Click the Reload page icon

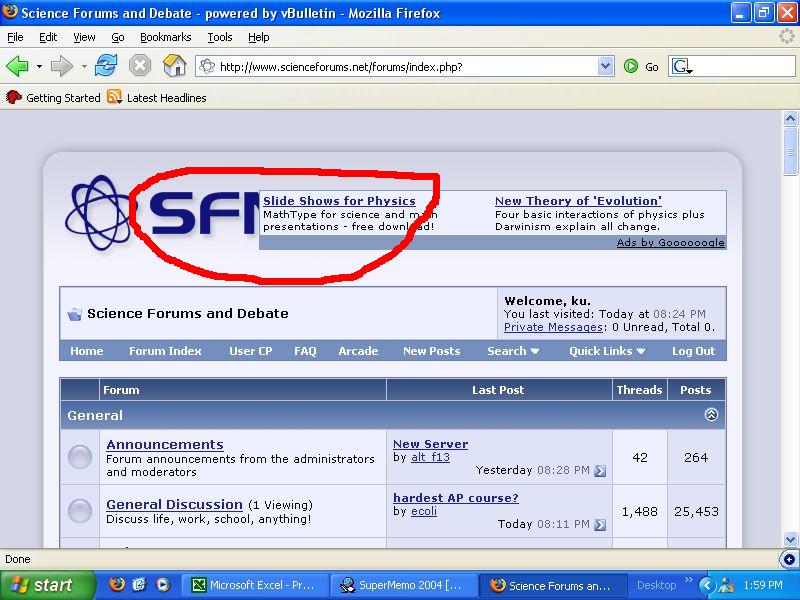pyautogui.click(x=106, y=66)
